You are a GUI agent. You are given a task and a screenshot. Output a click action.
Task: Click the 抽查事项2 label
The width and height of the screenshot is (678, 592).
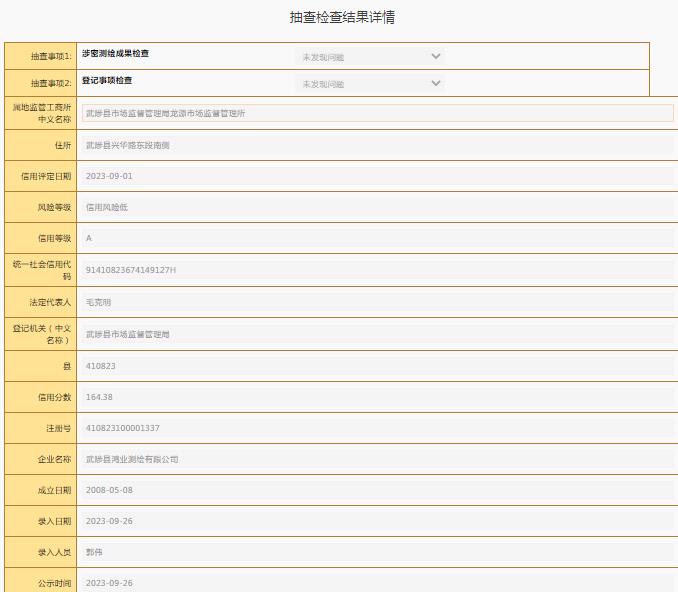click(x=51, y=83)
